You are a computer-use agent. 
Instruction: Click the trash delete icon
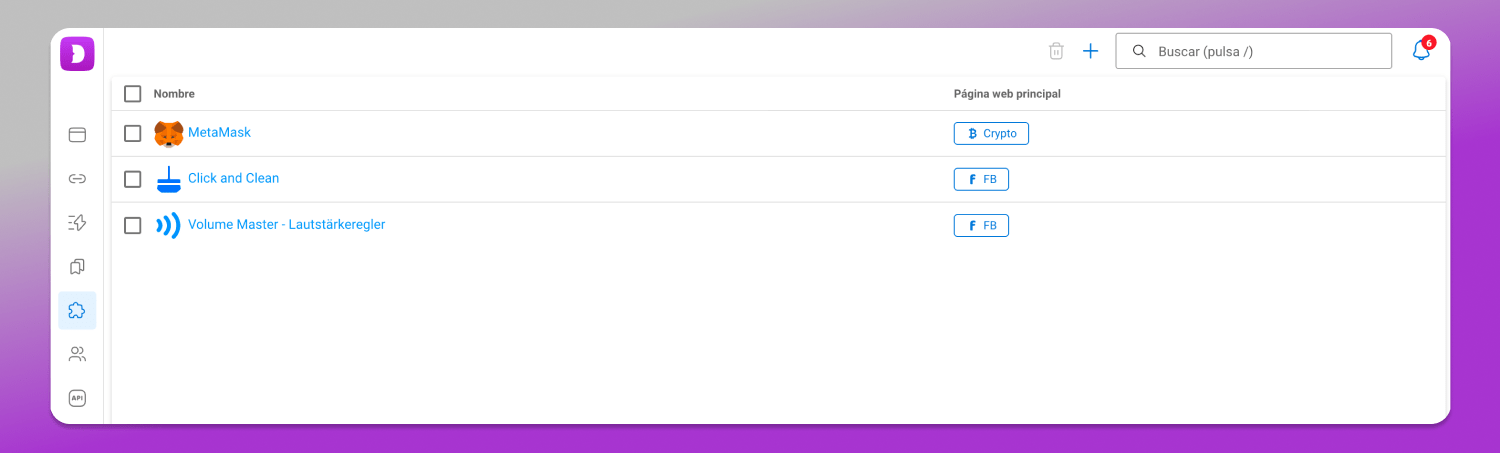(1056, 51)
